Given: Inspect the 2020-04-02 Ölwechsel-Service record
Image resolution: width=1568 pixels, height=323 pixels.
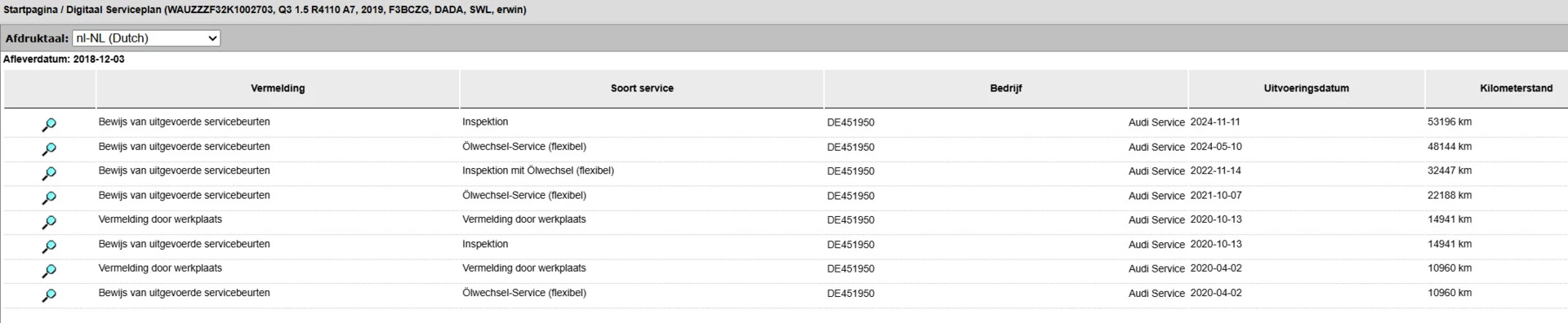Looking at the screenshot, I should 49,296.
